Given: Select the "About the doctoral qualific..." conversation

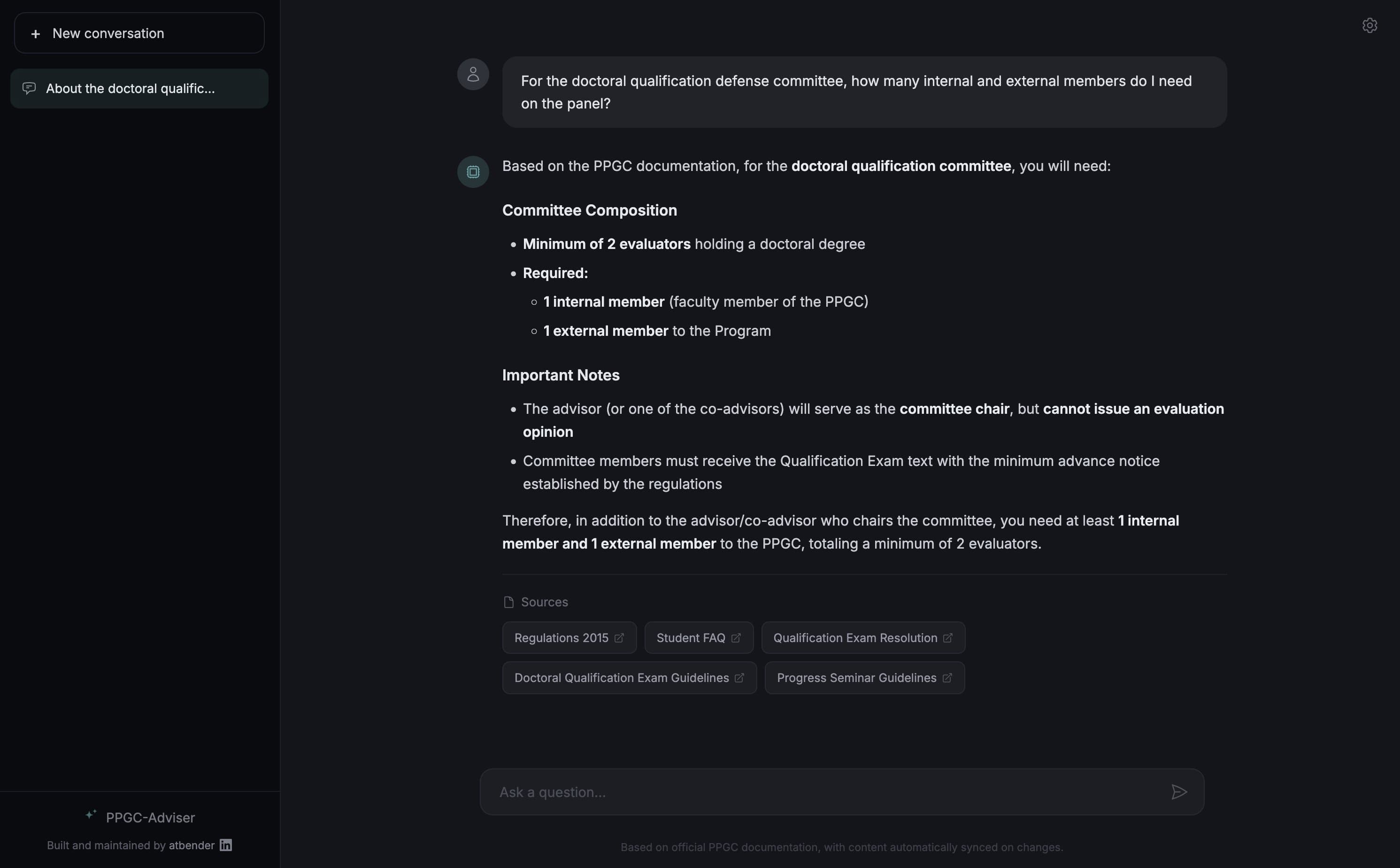Looking at the screenshot, I should click(x=139, y=88).
